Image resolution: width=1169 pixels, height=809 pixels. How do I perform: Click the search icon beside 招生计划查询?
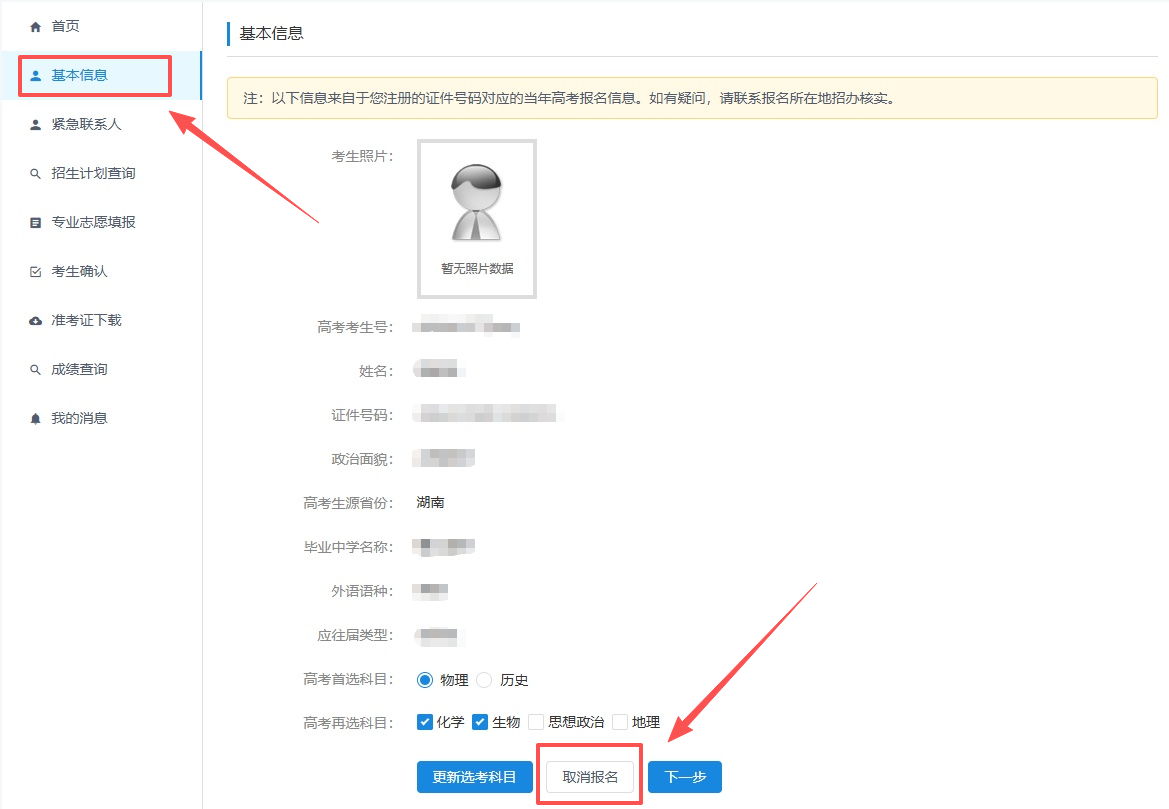[x=36, y=174]
